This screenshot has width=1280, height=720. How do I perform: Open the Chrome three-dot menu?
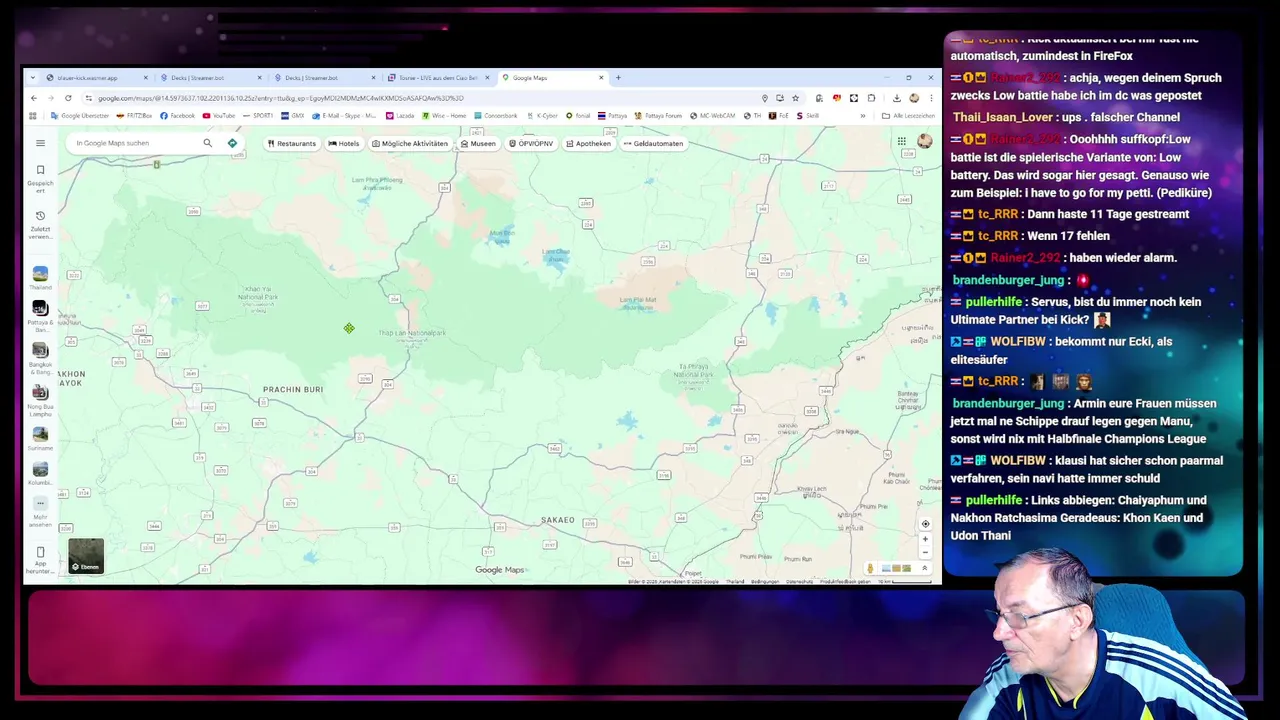click(x=931, y=98)
